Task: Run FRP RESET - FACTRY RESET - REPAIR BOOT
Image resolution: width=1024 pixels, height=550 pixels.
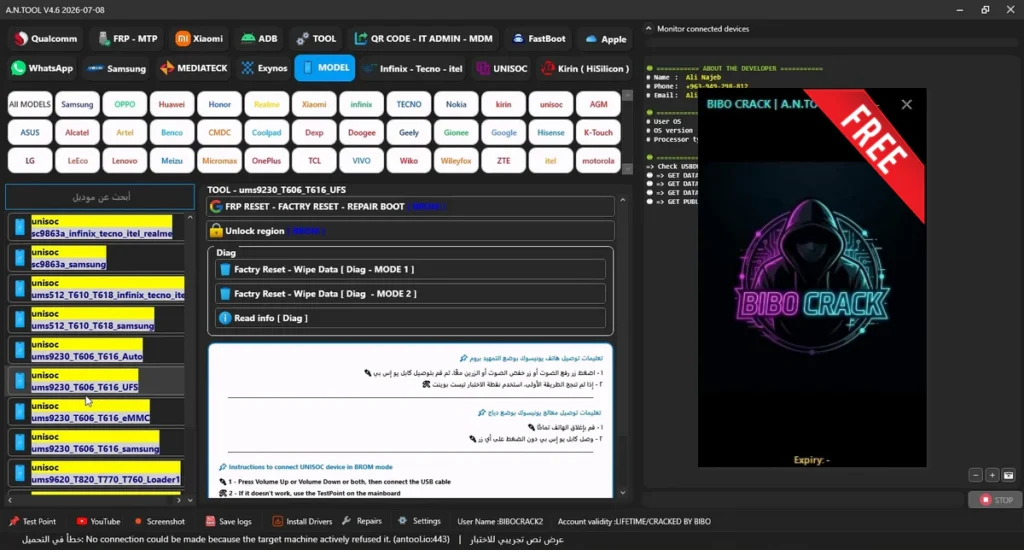Action: click(411, 206)
